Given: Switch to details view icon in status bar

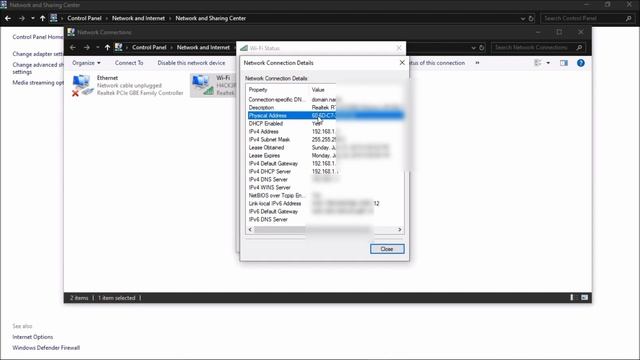Looking at the screenshot, I should [x=572, y=298].
